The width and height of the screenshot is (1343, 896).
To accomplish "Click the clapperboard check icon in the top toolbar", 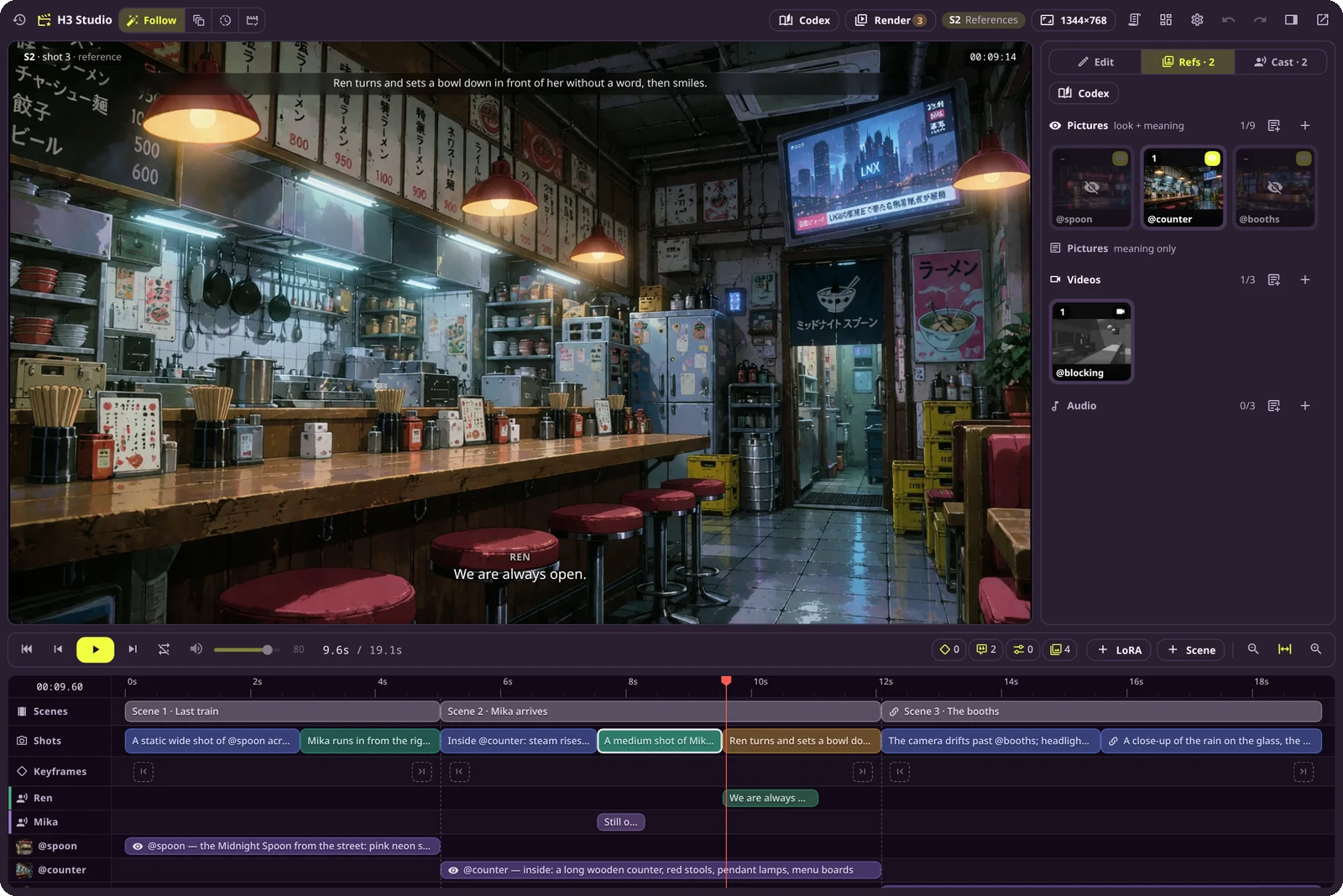I will 253,20.
